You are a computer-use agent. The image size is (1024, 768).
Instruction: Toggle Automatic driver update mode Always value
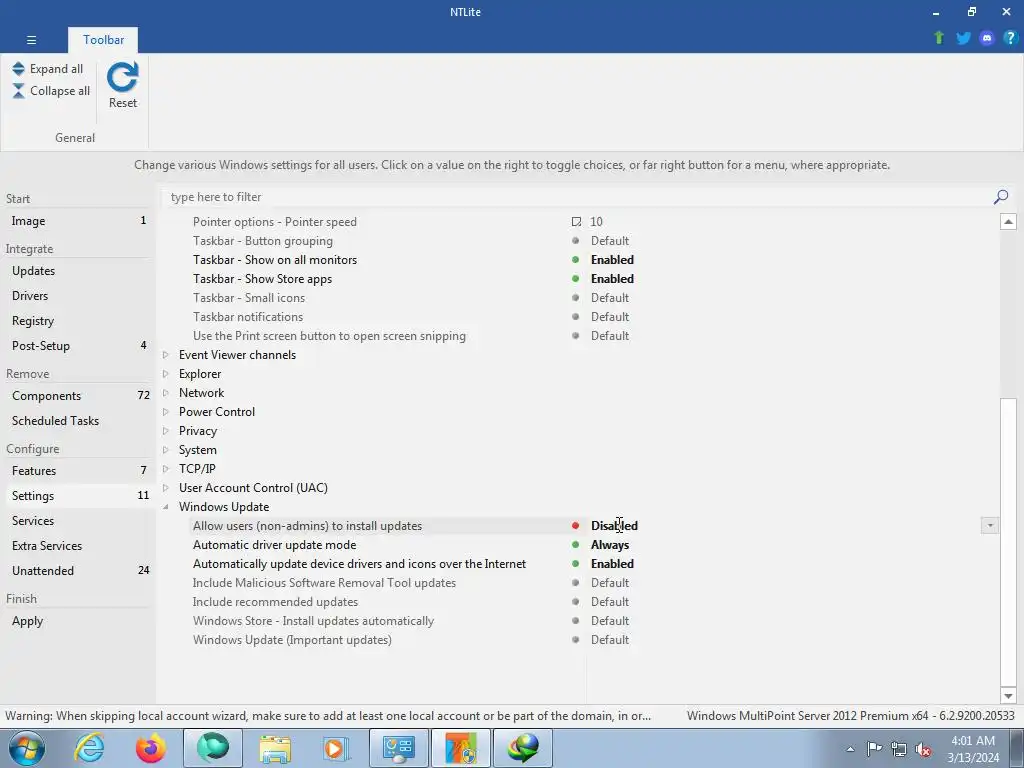[x=610, y=545]
